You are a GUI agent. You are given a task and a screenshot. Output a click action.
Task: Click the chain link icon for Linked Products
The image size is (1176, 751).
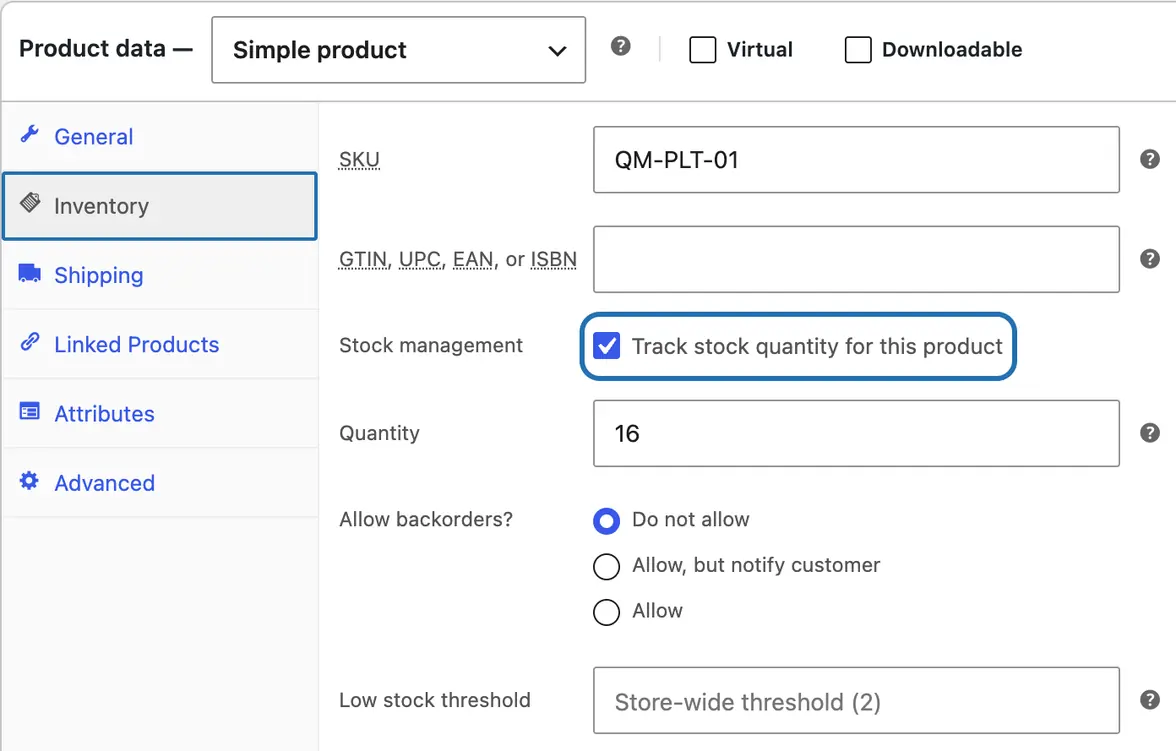[x=29, y=342]
